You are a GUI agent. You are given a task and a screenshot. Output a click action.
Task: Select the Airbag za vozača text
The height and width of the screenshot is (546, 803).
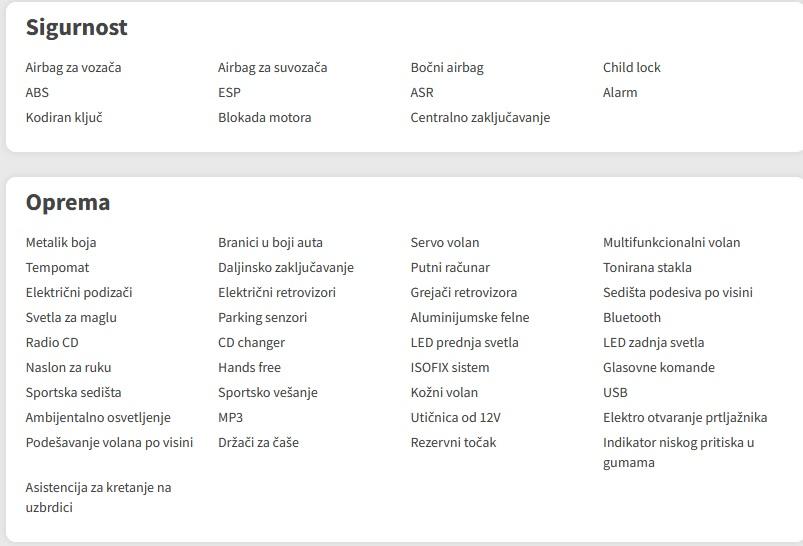(x=73, y=68)
